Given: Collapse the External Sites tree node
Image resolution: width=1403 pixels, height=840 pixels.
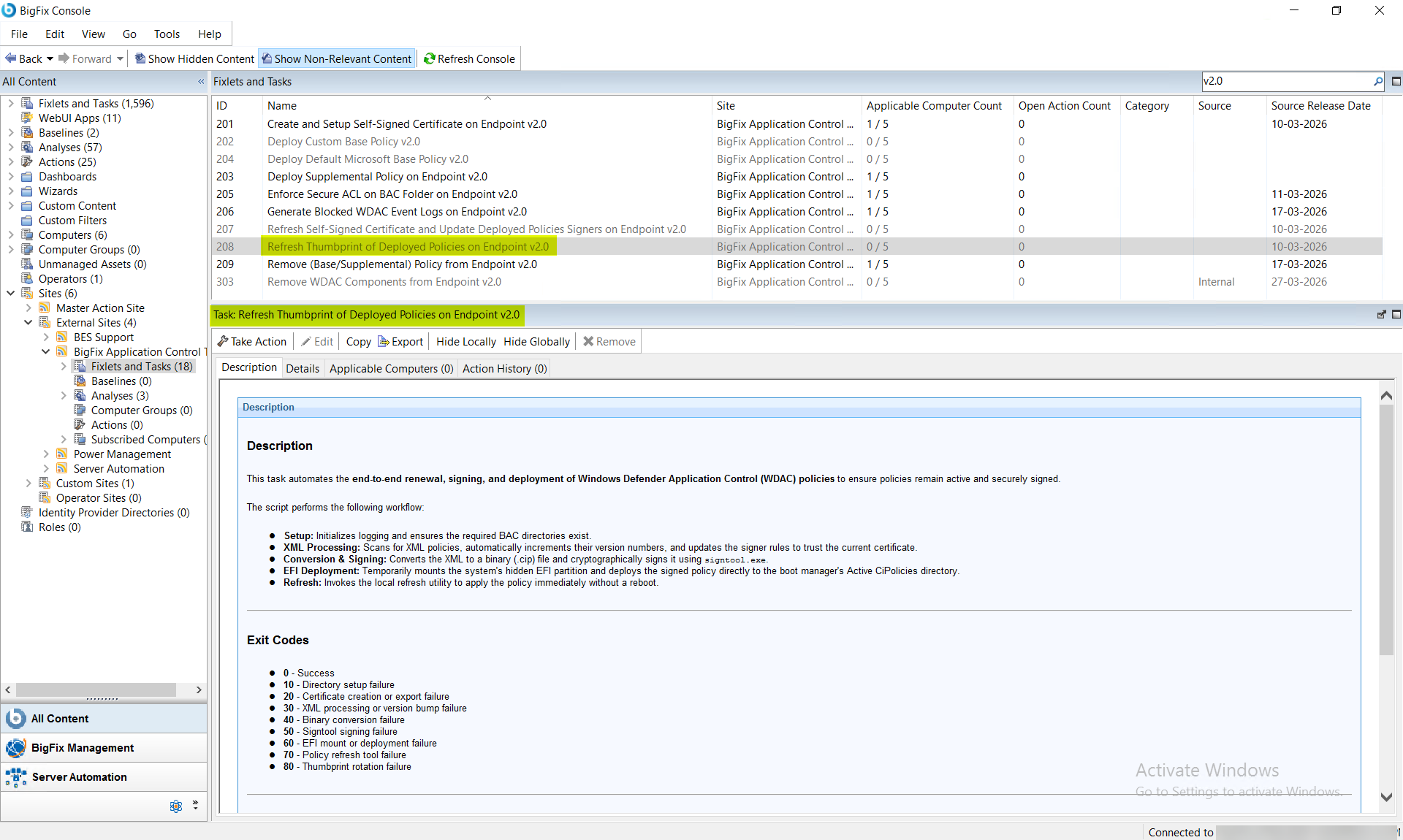Looking at the screenshot, I should pos(28,322).
